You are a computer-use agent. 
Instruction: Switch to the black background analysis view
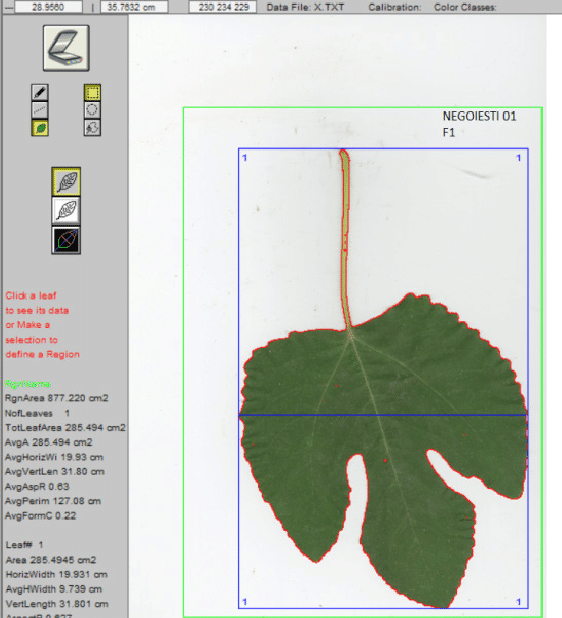pyautogui.click(x=66, y=240)
